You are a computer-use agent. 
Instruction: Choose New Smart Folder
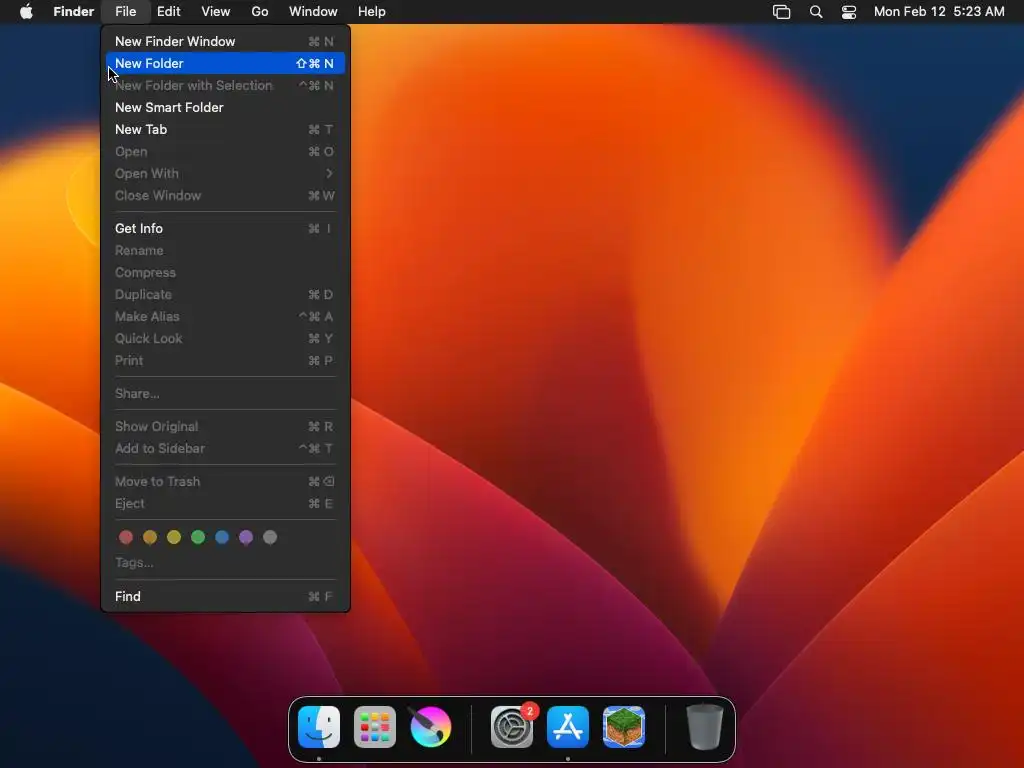[x=225, y=107]
